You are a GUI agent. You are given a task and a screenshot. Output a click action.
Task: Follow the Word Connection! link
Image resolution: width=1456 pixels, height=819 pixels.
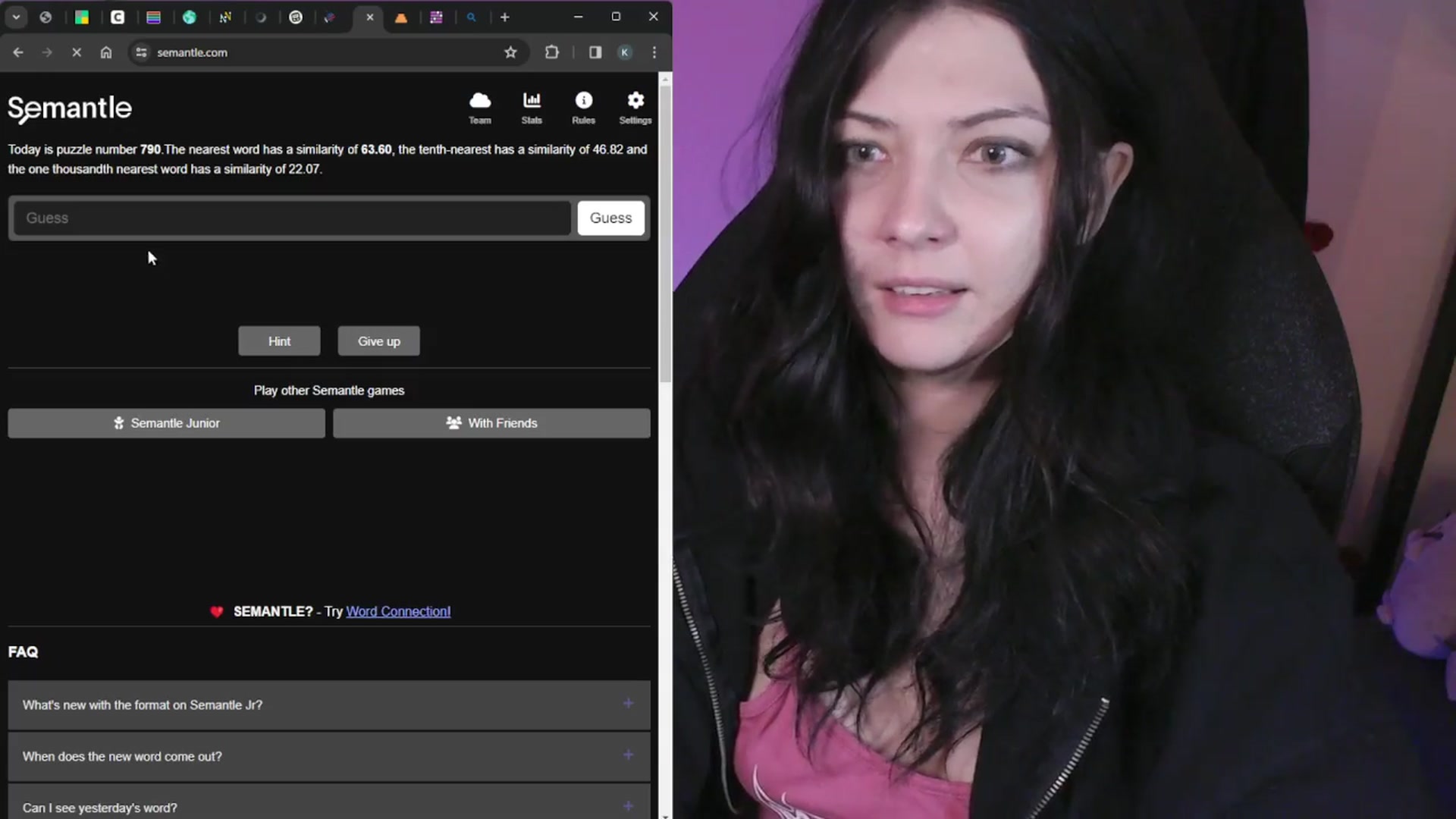click(x=398, y=611)
